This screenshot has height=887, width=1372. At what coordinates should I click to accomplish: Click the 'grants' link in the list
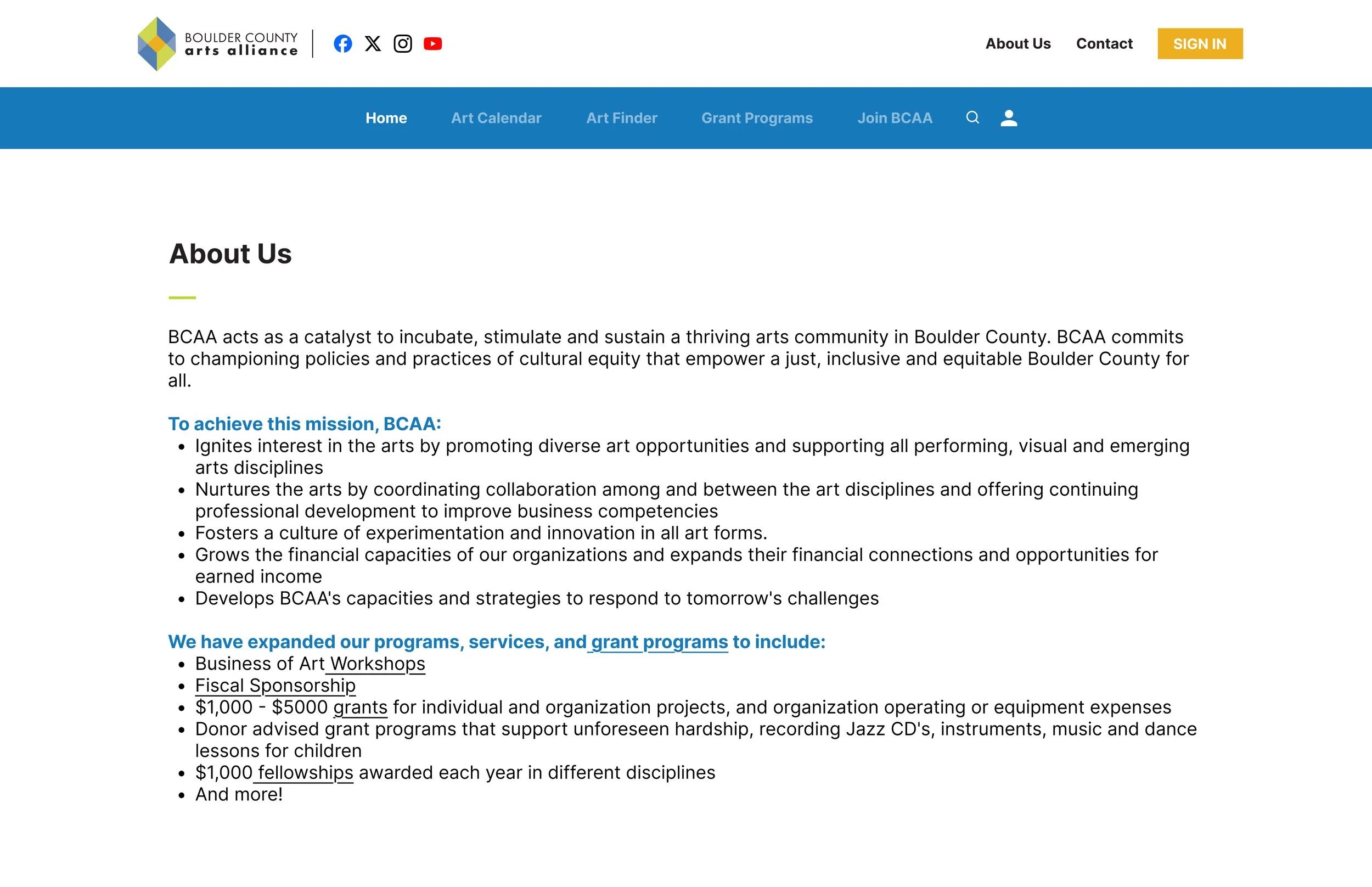(360, 708)
